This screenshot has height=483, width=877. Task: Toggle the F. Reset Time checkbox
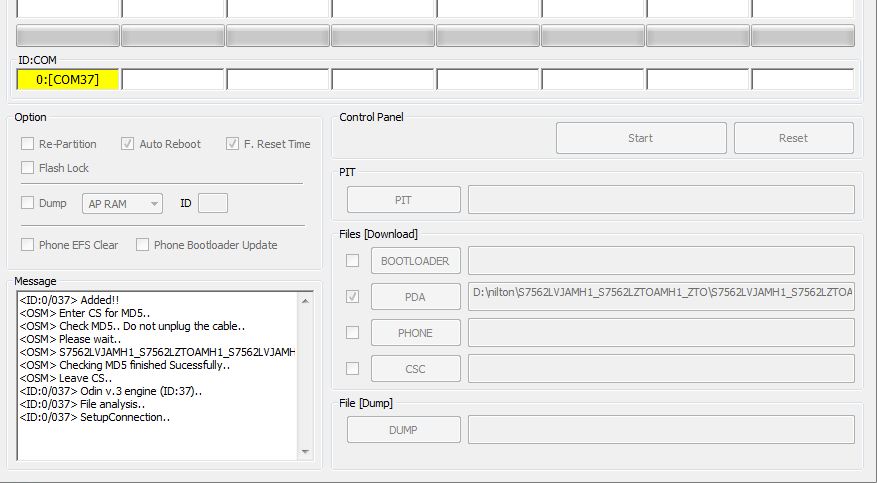(232, 144)
